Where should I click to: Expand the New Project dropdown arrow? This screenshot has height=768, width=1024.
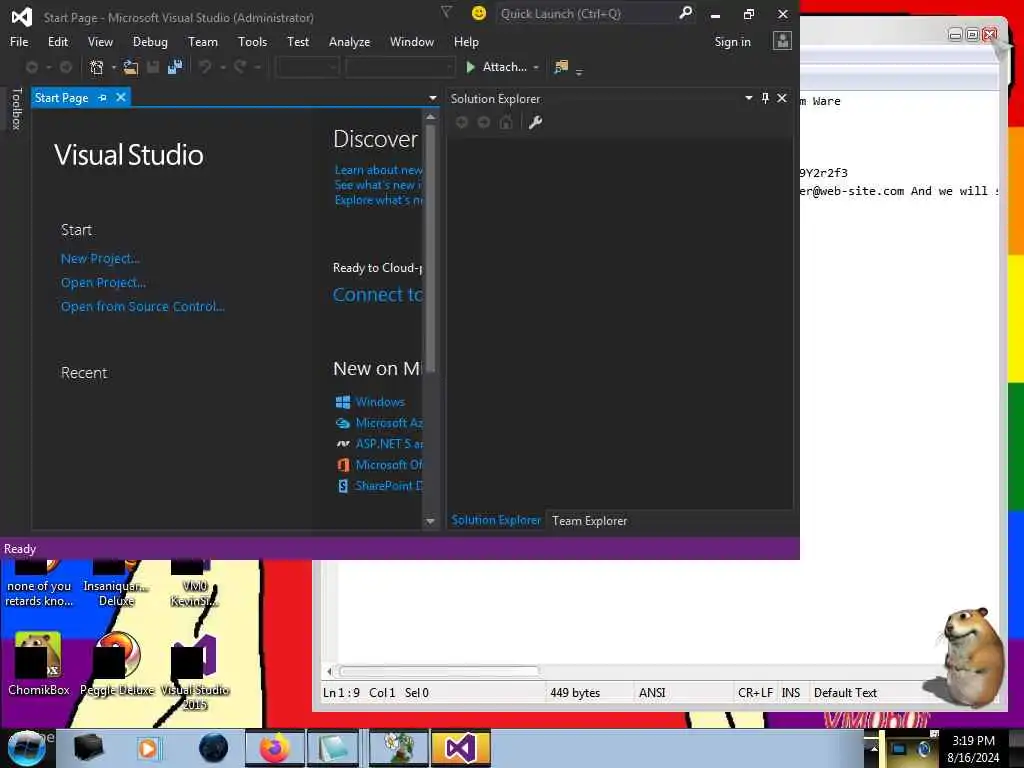point(114,67)
